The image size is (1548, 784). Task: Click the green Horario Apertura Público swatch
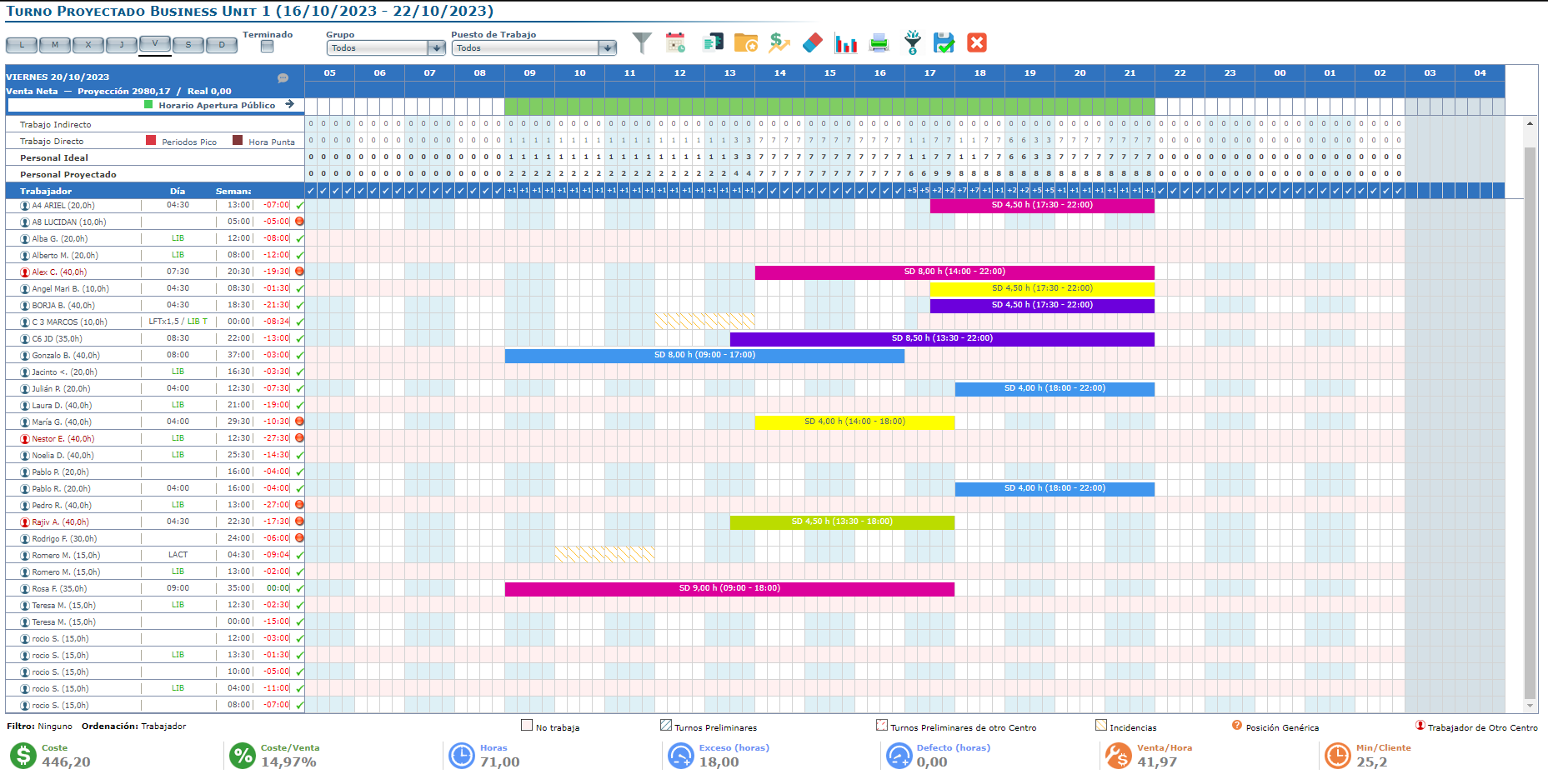tap(148, 104)
